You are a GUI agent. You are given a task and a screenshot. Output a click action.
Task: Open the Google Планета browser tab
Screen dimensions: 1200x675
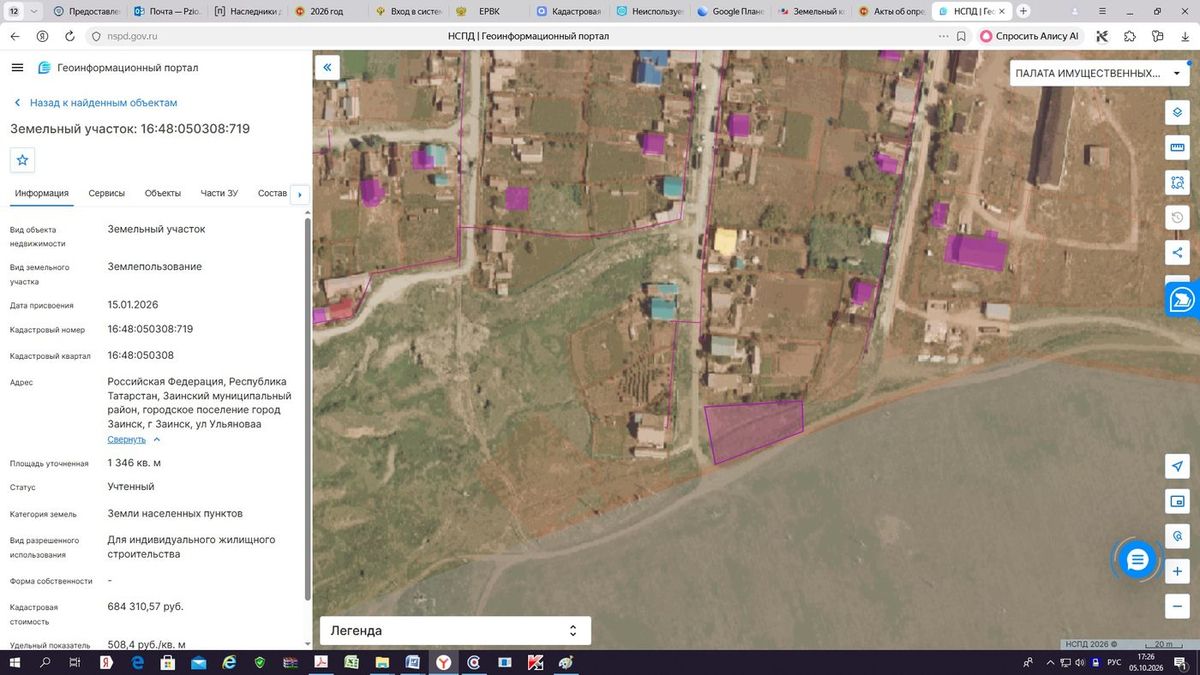(x=730, y=11)
